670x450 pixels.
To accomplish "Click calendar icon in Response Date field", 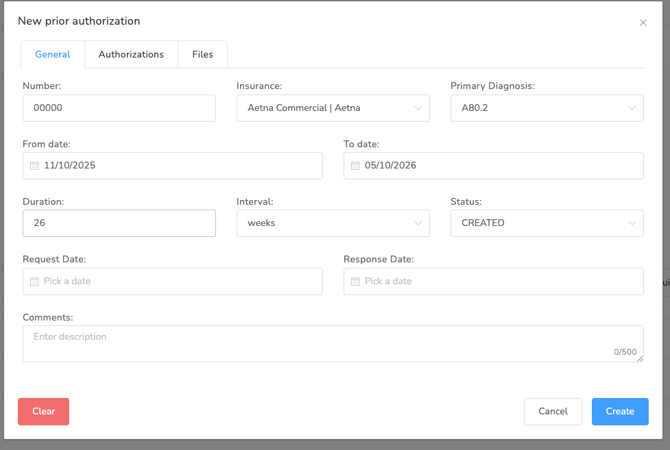I will [x=355, y=282].
